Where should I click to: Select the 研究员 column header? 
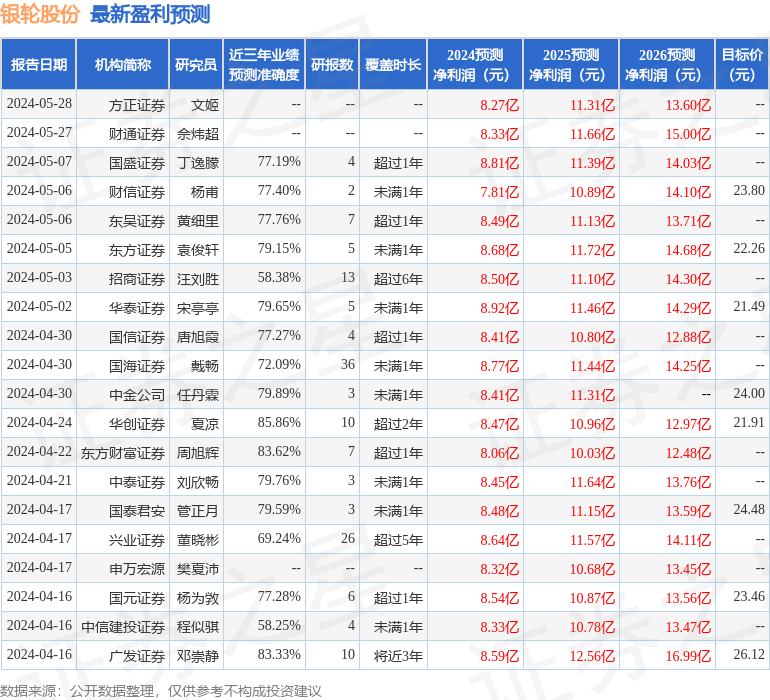[196, 65]
